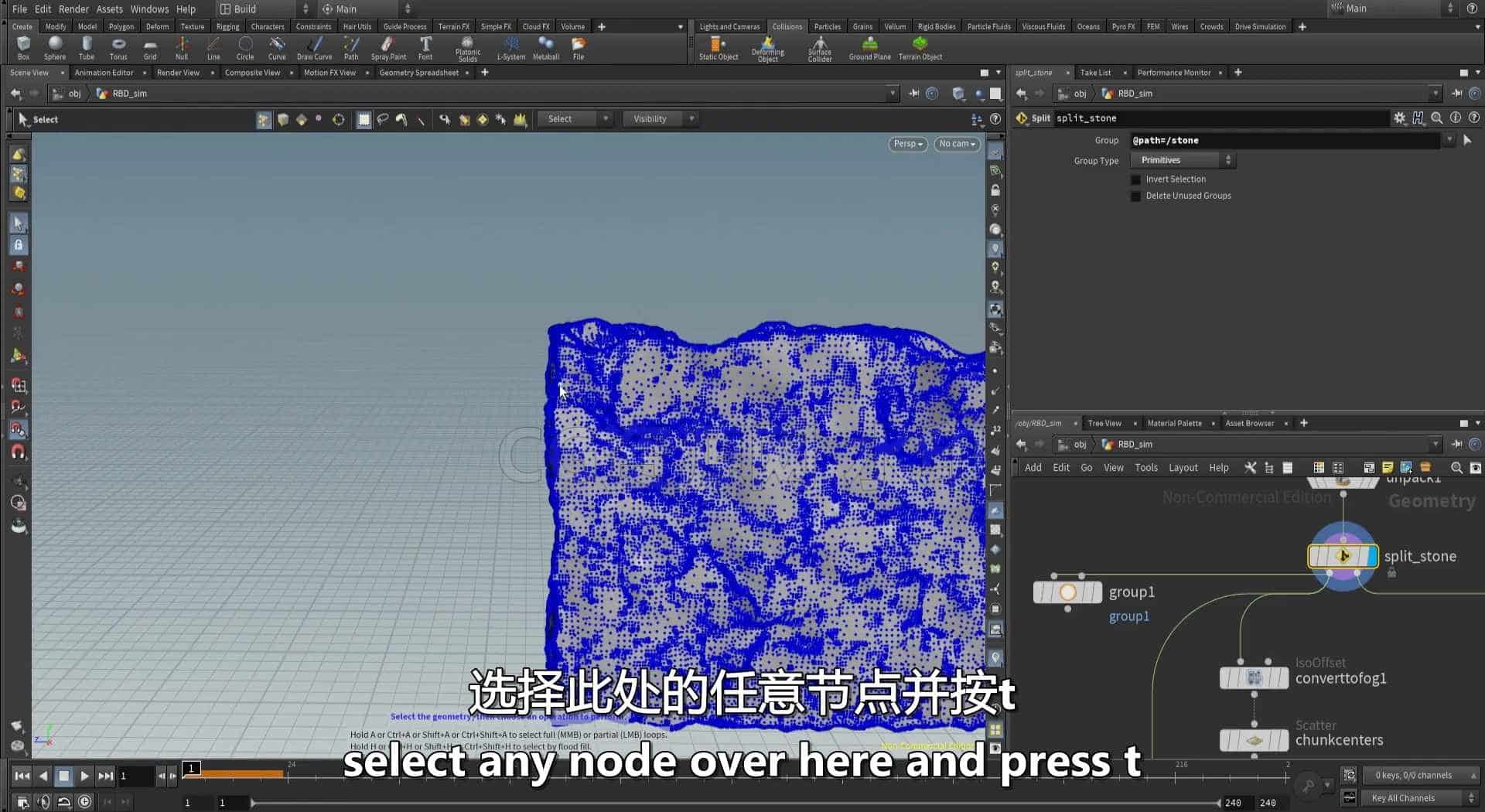The width and height of the screenshot is (1485, 812).
Task: Open the Platonic Solids tool
Action: [467, 49]
